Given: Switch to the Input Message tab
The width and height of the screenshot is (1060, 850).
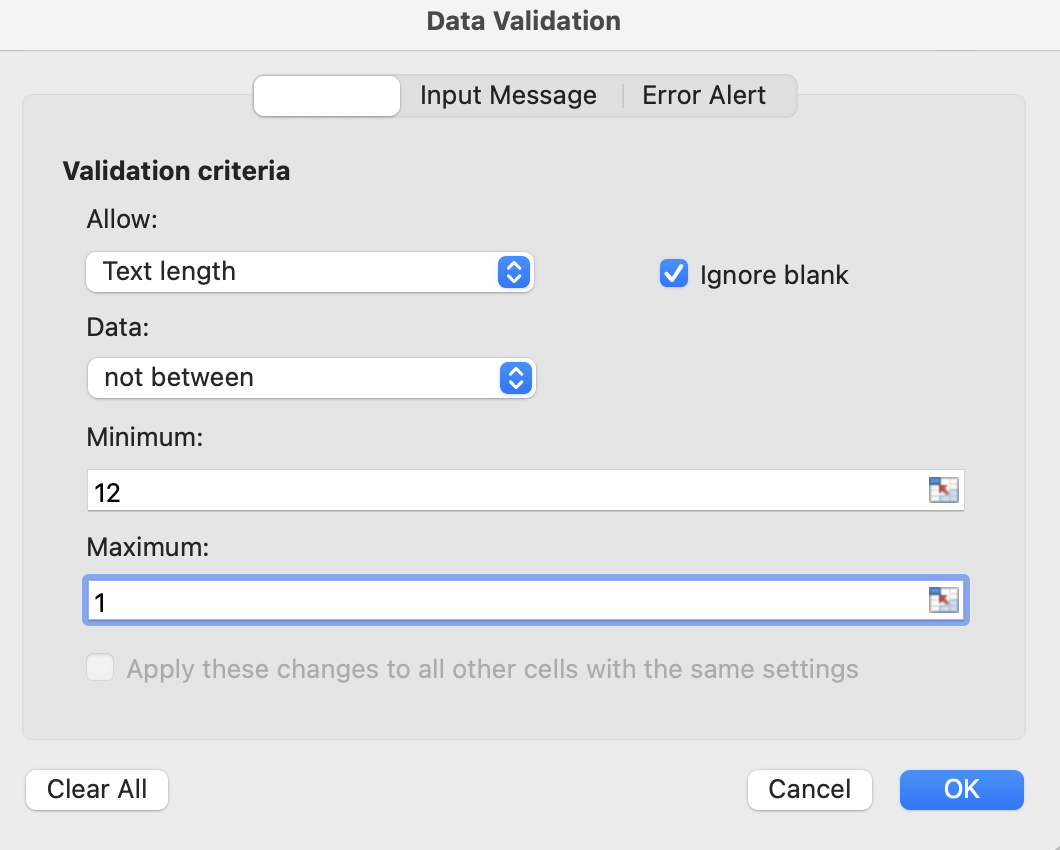Looking at the screenshot, I should point(508,96).
